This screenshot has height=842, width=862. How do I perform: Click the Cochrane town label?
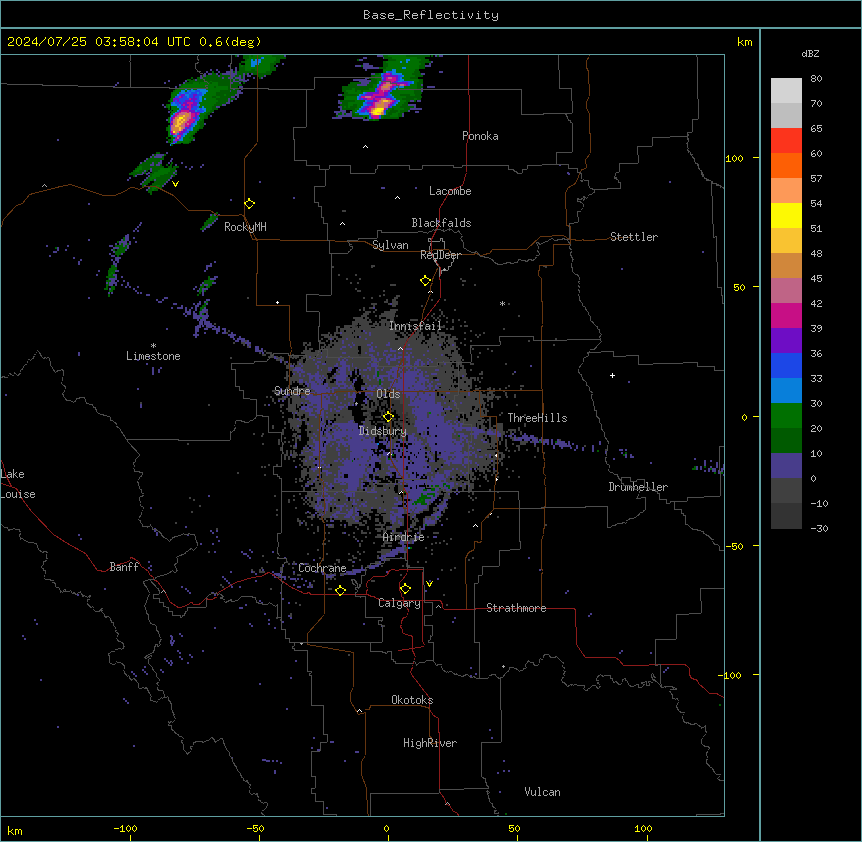coord(322,568)
